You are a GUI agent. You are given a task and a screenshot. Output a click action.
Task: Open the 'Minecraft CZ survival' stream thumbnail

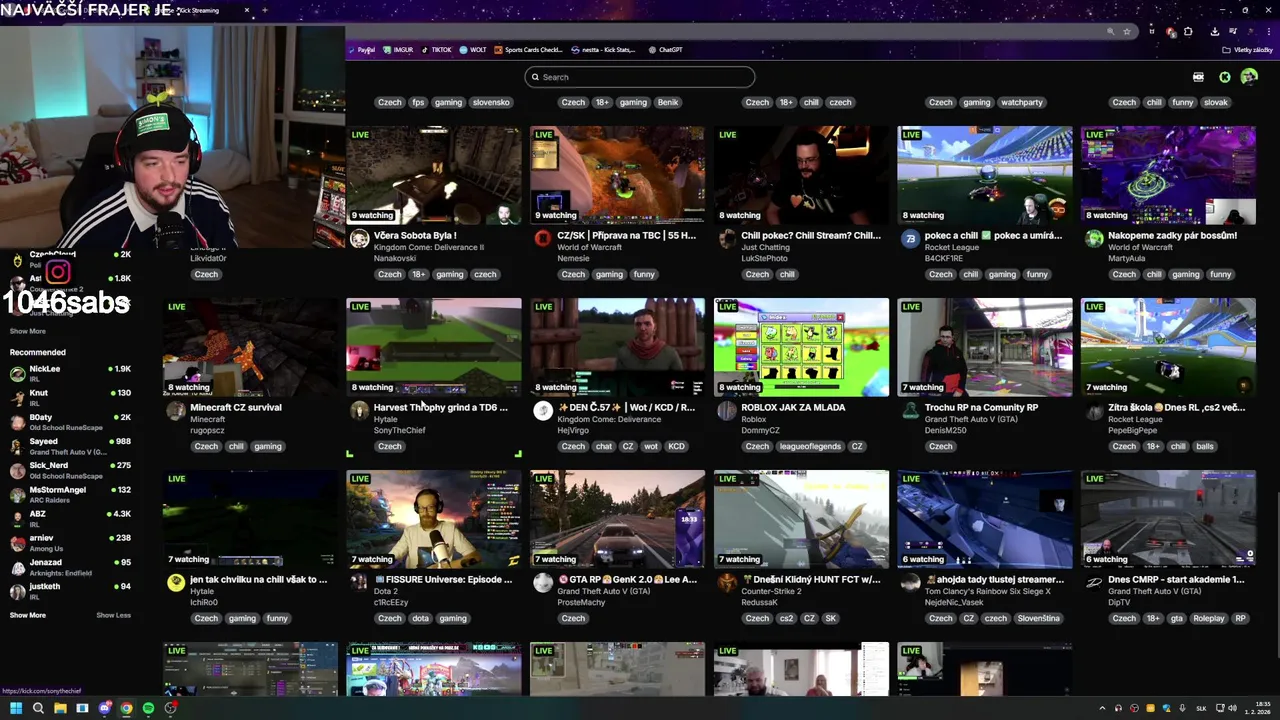coord(250,347)
